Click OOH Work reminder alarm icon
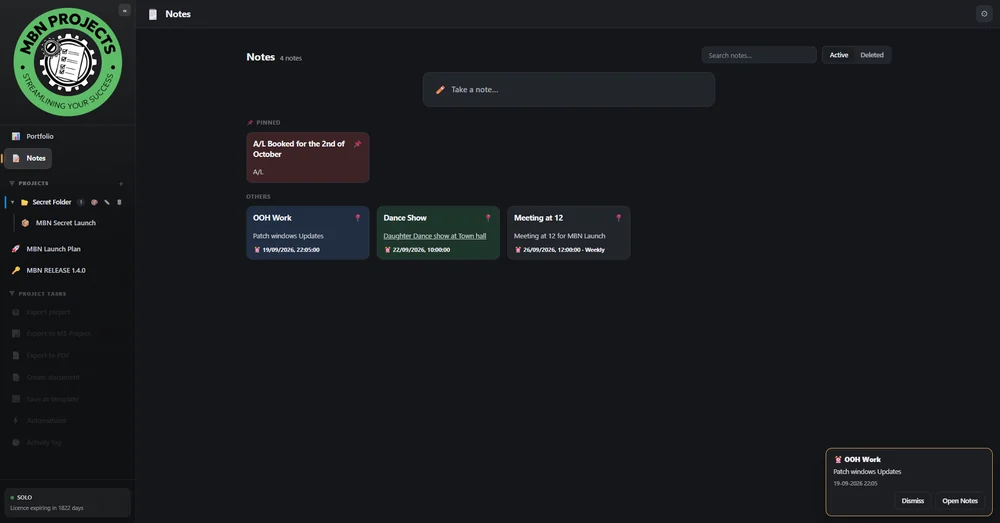 tap(257, 250)
